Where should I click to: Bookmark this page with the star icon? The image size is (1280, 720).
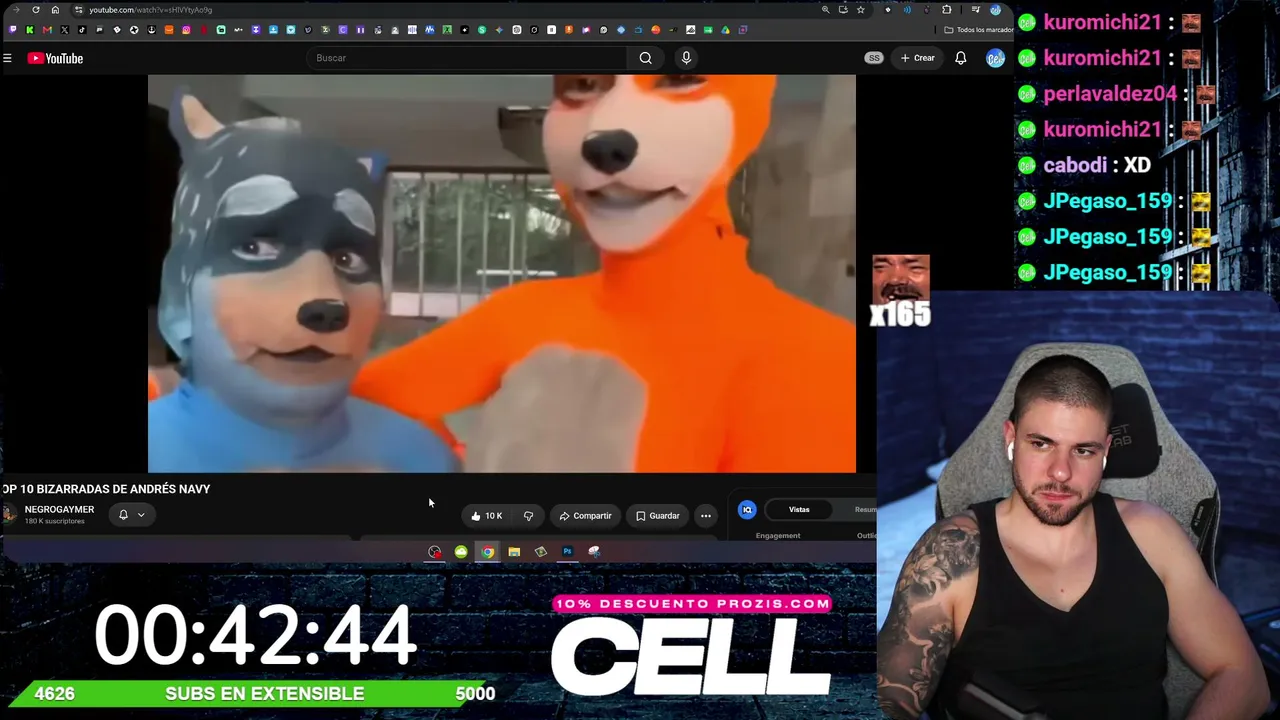click(x=860, y=10)
